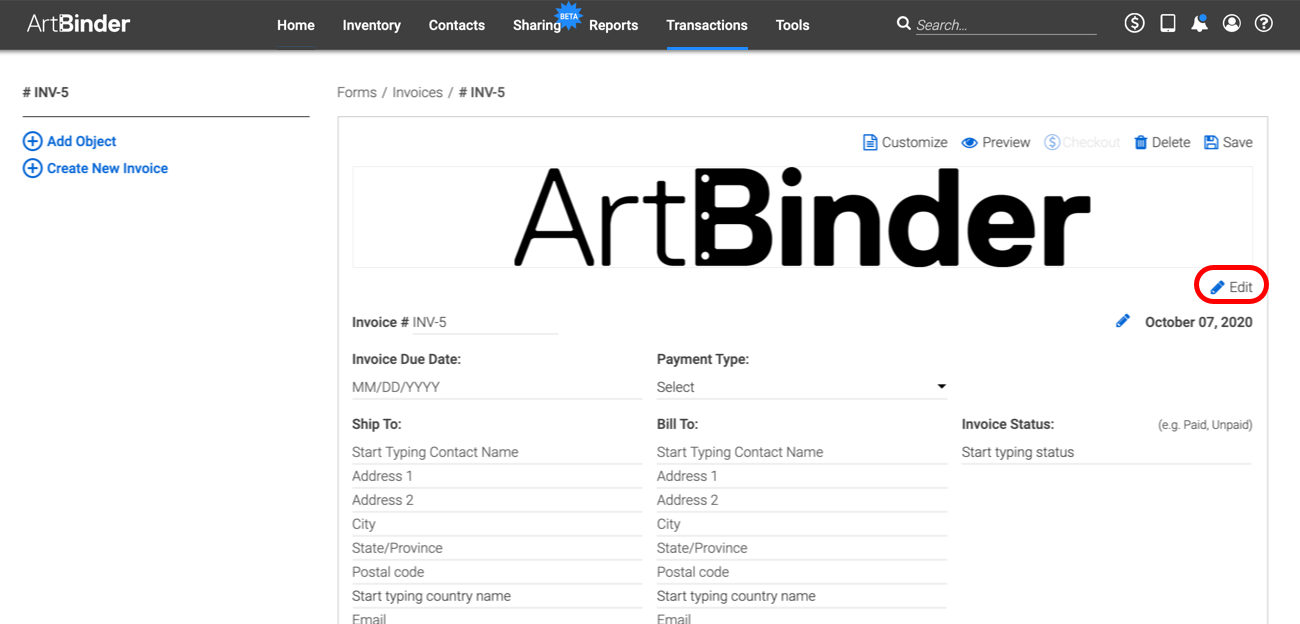This screenshot has height=624, width=1300.
Task: Click the Invoice Due Date field
Action: 497,387
